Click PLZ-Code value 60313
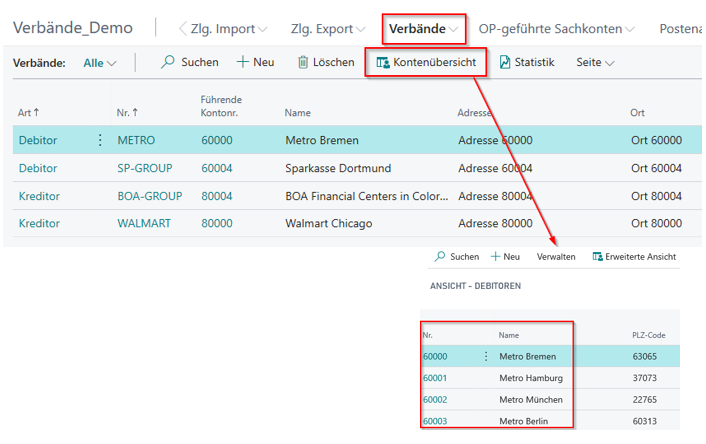 pyautogui.click(x=644, y=421)
